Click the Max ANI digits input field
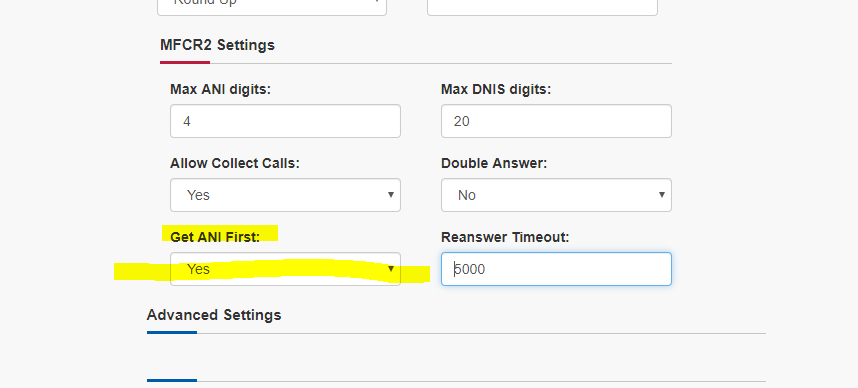 point(285,121)
